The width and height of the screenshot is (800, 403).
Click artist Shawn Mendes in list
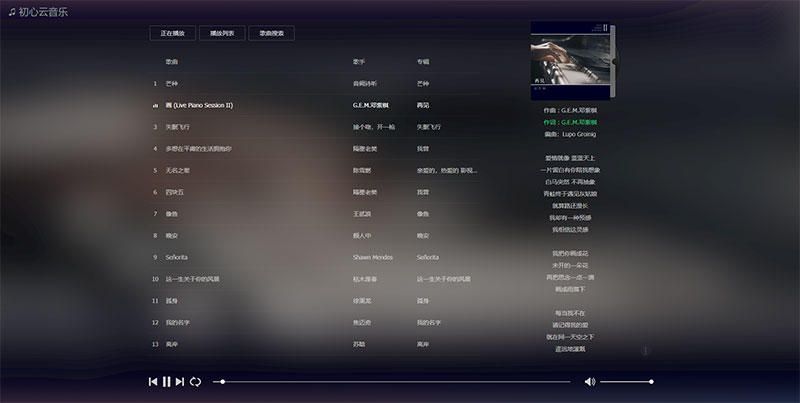pyautogui.click(x=373, y=257)
